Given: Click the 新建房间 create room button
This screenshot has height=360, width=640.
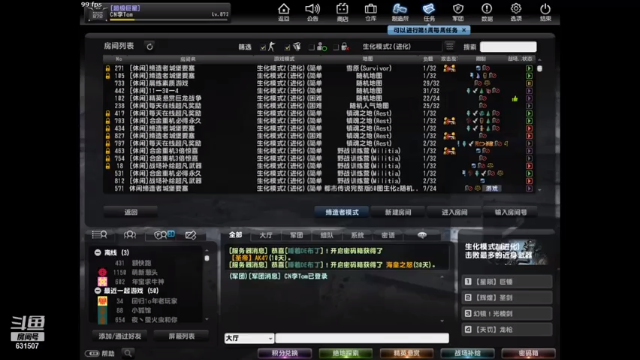Looking at the screenshot, I should point(398,212).
